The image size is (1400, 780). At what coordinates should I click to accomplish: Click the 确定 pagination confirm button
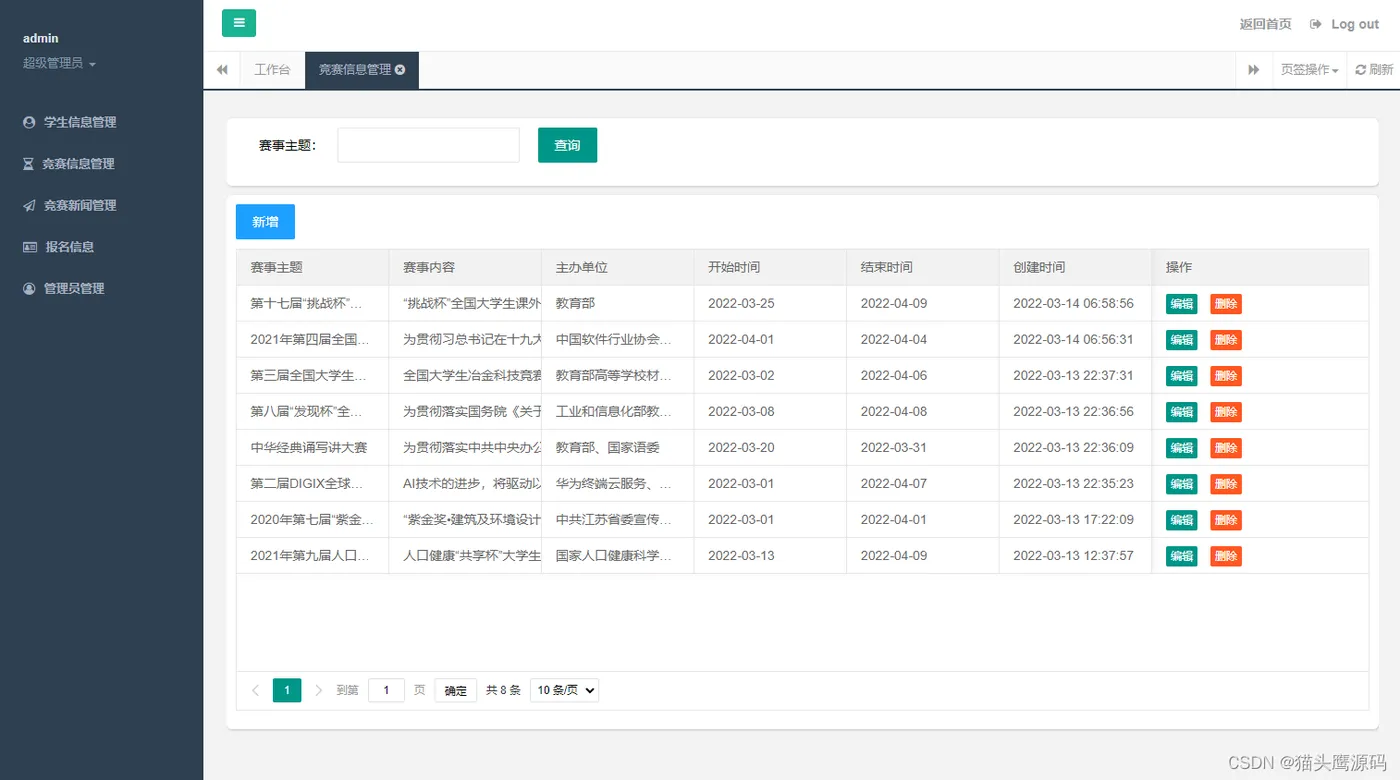pyautogui.click(x=455, y=690)
